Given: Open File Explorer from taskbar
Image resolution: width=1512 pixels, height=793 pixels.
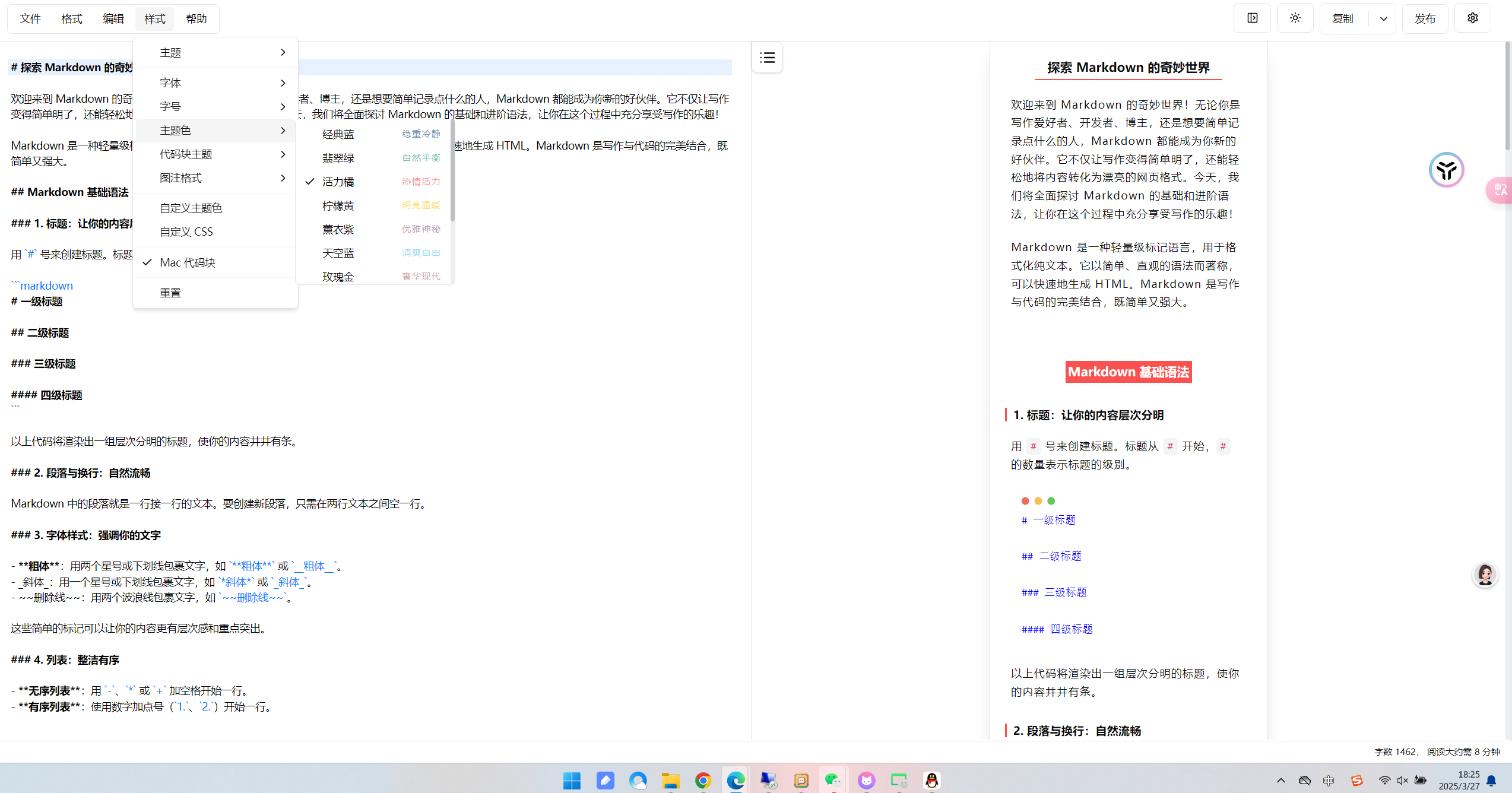Looking at the screenshot, I should (670, 781).
